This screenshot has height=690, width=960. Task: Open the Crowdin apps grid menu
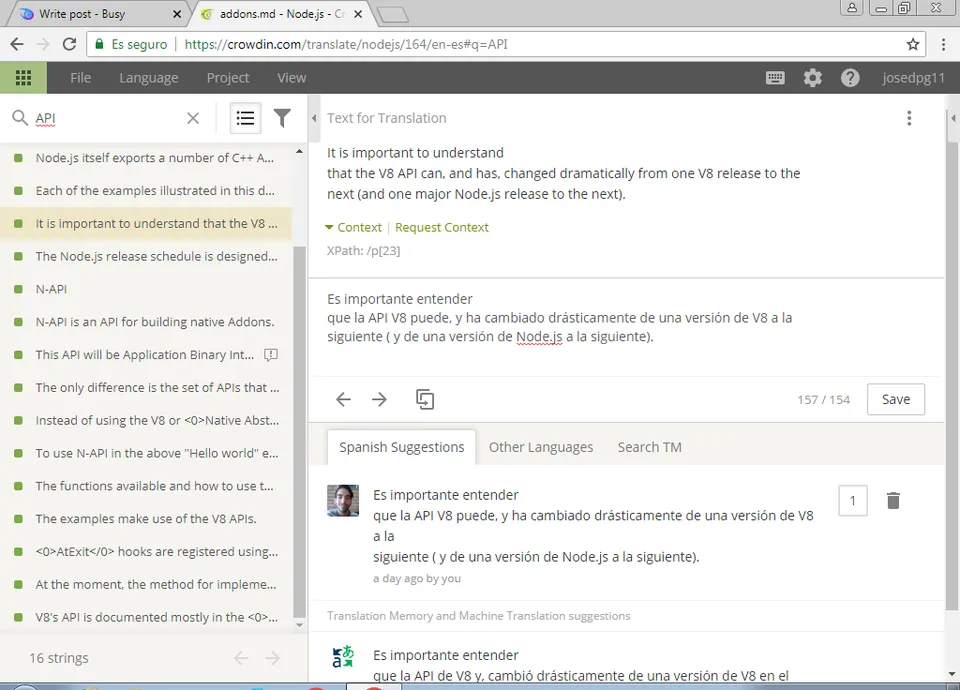[x=23, y=78]
